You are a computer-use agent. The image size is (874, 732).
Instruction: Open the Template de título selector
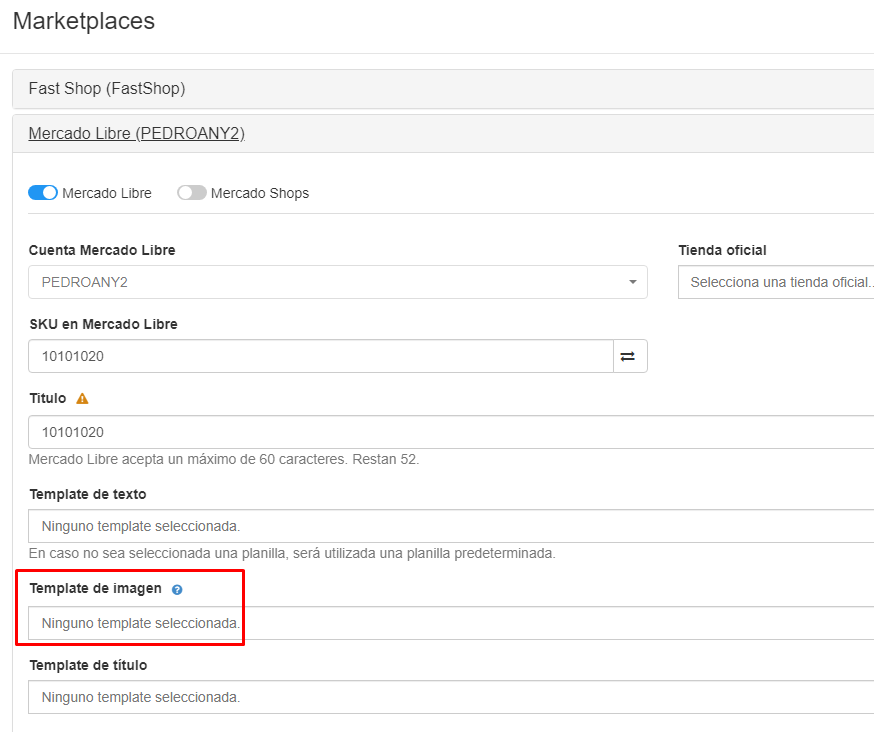(451, 697)
